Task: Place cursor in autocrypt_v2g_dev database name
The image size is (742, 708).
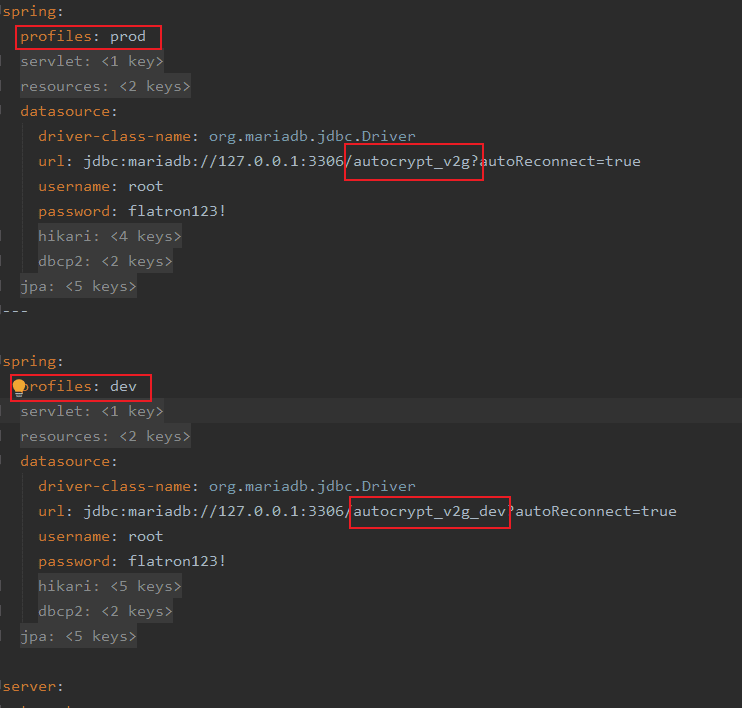Action: [430, 512]
